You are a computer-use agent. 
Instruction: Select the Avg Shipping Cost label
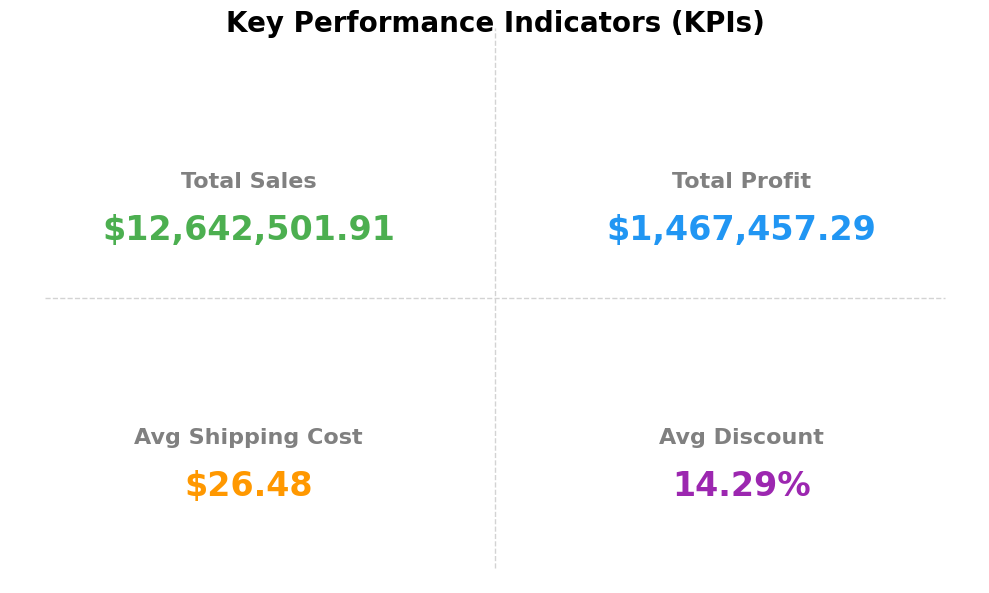click(248, 438)
